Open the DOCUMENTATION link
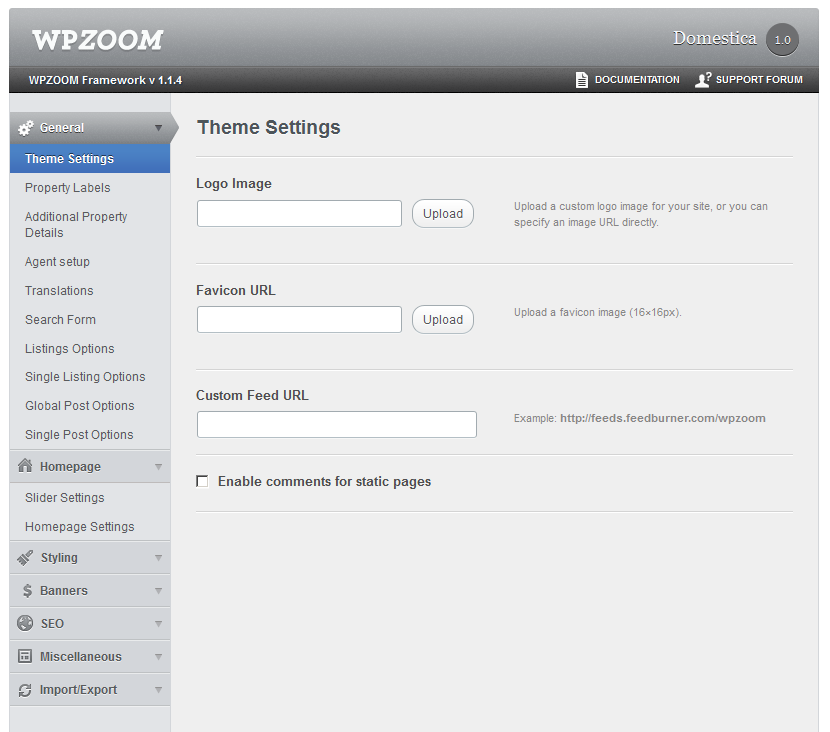Screen dimensions: 830x732 pyautogui.click(x=637, y=80)
